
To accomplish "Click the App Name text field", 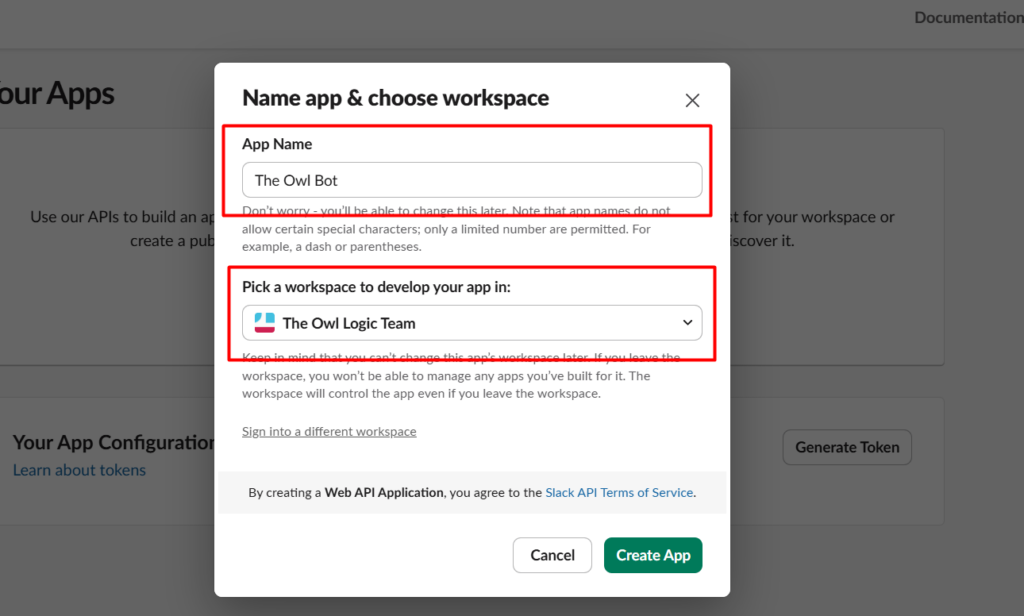I will point(471,180).
